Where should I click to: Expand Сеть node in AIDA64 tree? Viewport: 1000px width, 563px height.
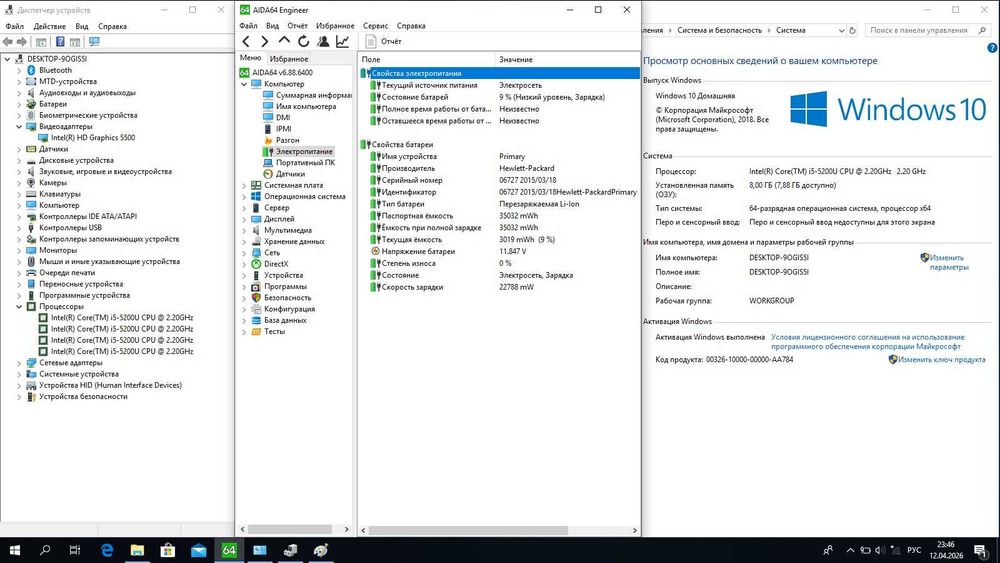pyautogui.click(x=244, y=253)
